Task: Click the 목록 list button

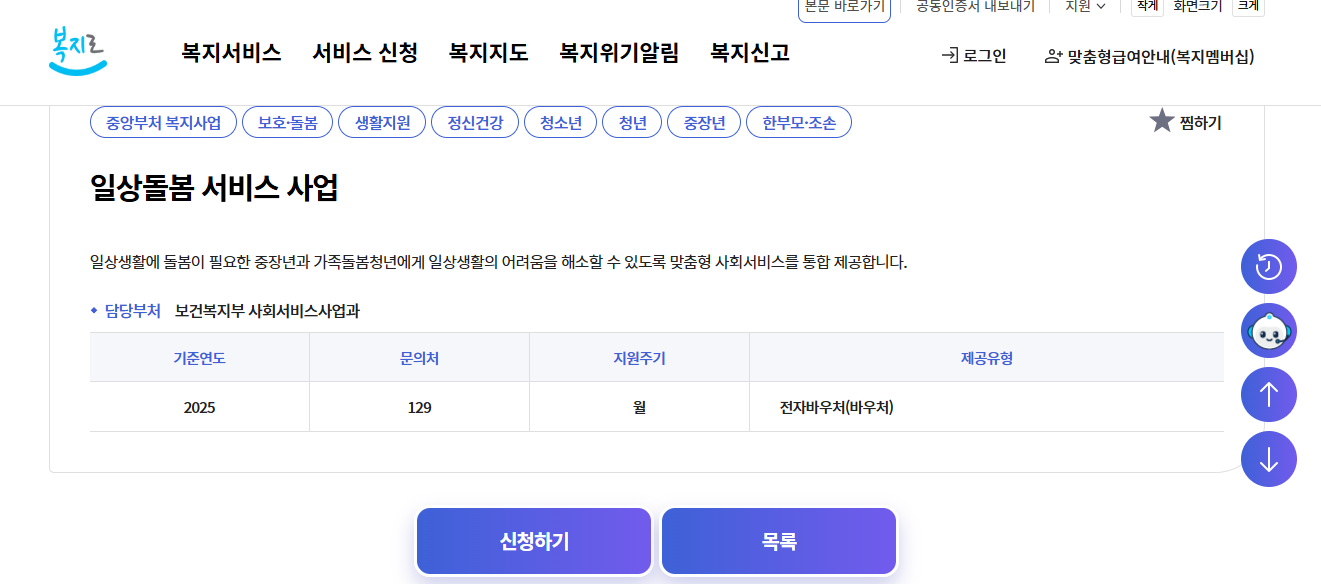Action: tap(778, 540)
